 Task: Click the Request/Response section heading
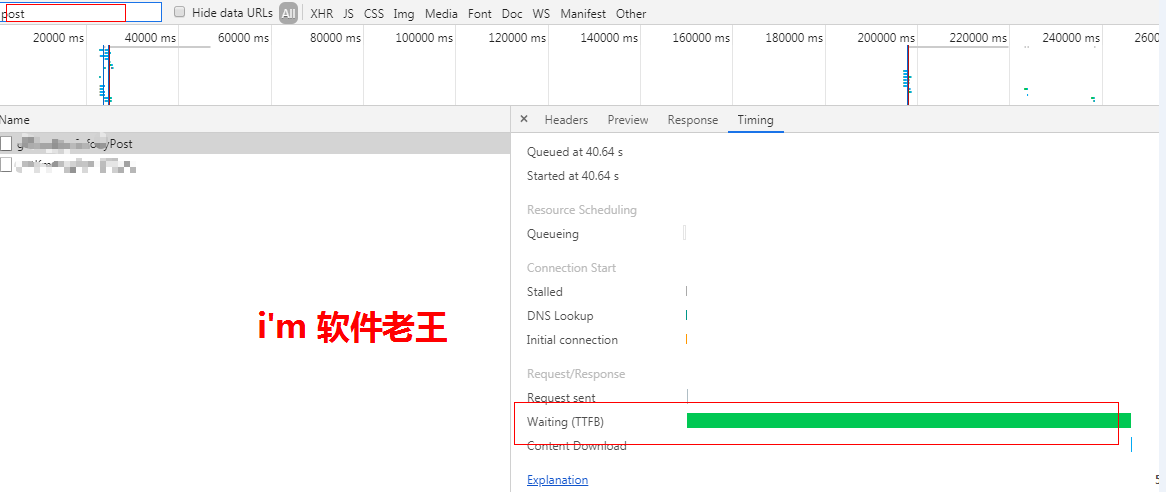[576, 374]
